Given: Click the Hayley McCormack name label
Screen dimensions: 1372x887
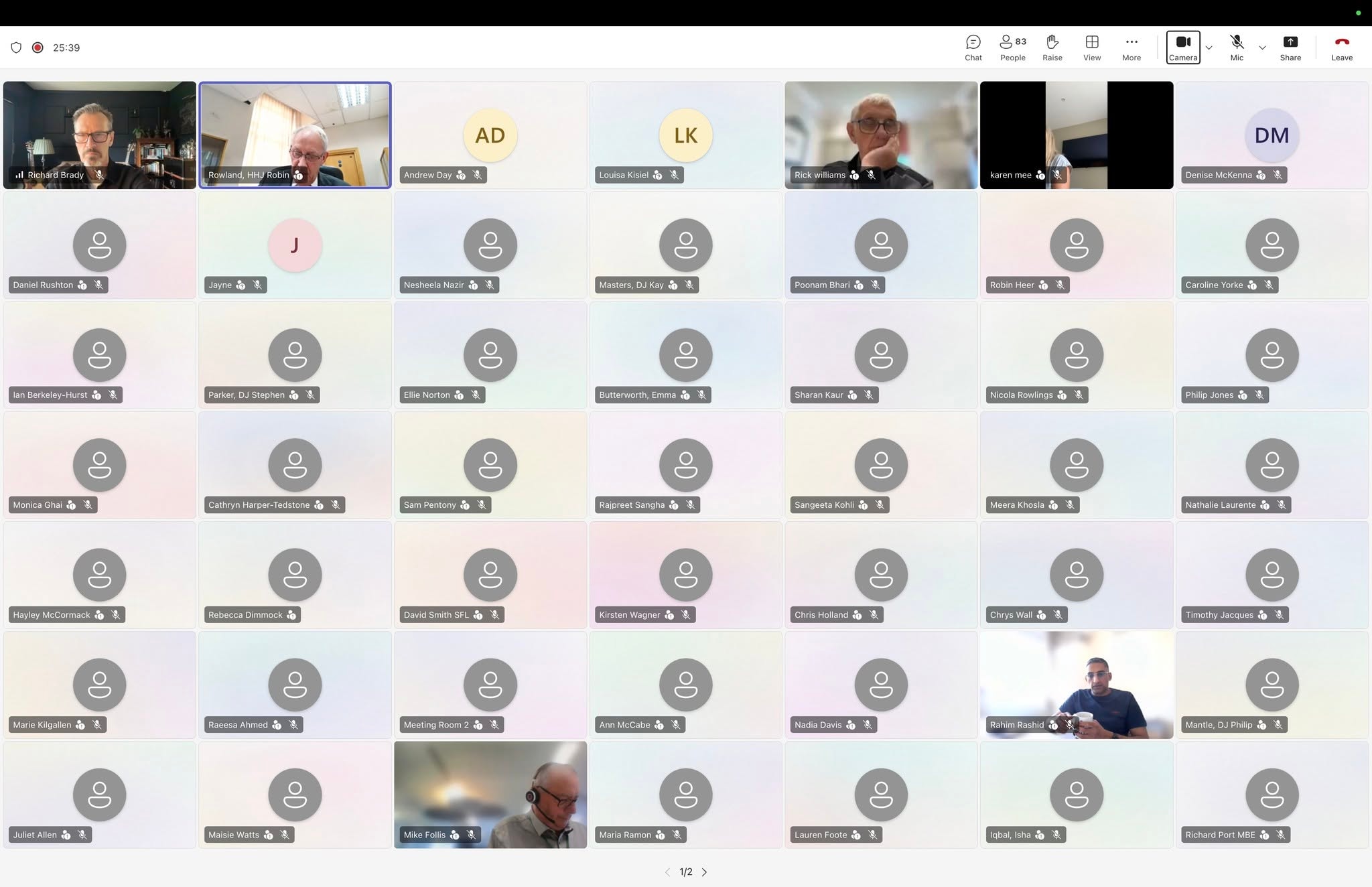Looking at the screenshot, I should point(52,615).
